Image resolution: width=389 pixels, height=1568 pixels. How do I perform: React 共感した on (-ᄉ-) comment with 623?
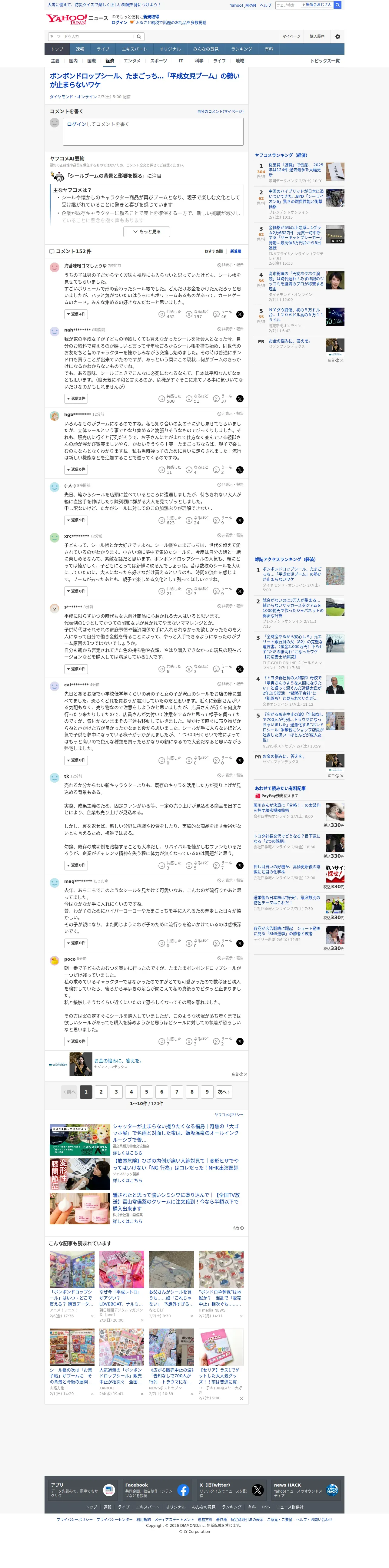(x=170, y=520)
